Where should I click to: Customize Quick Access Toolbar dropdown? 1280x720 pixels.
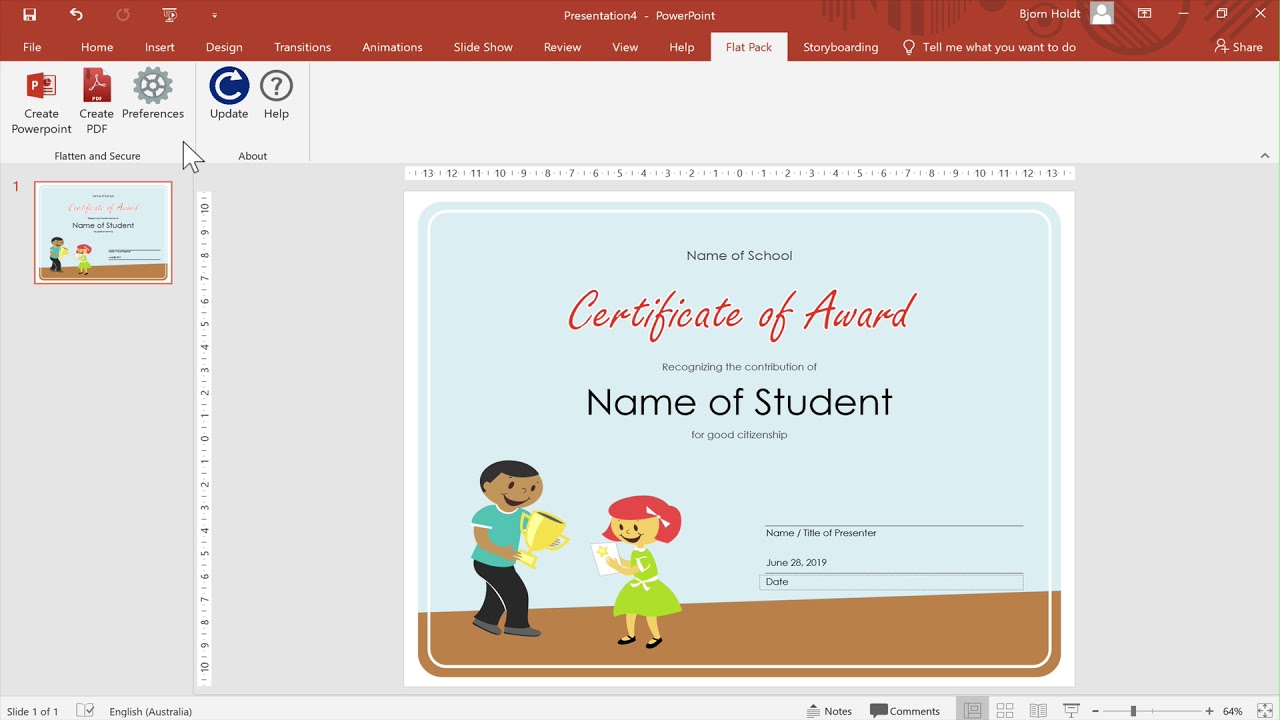[214, 15]
